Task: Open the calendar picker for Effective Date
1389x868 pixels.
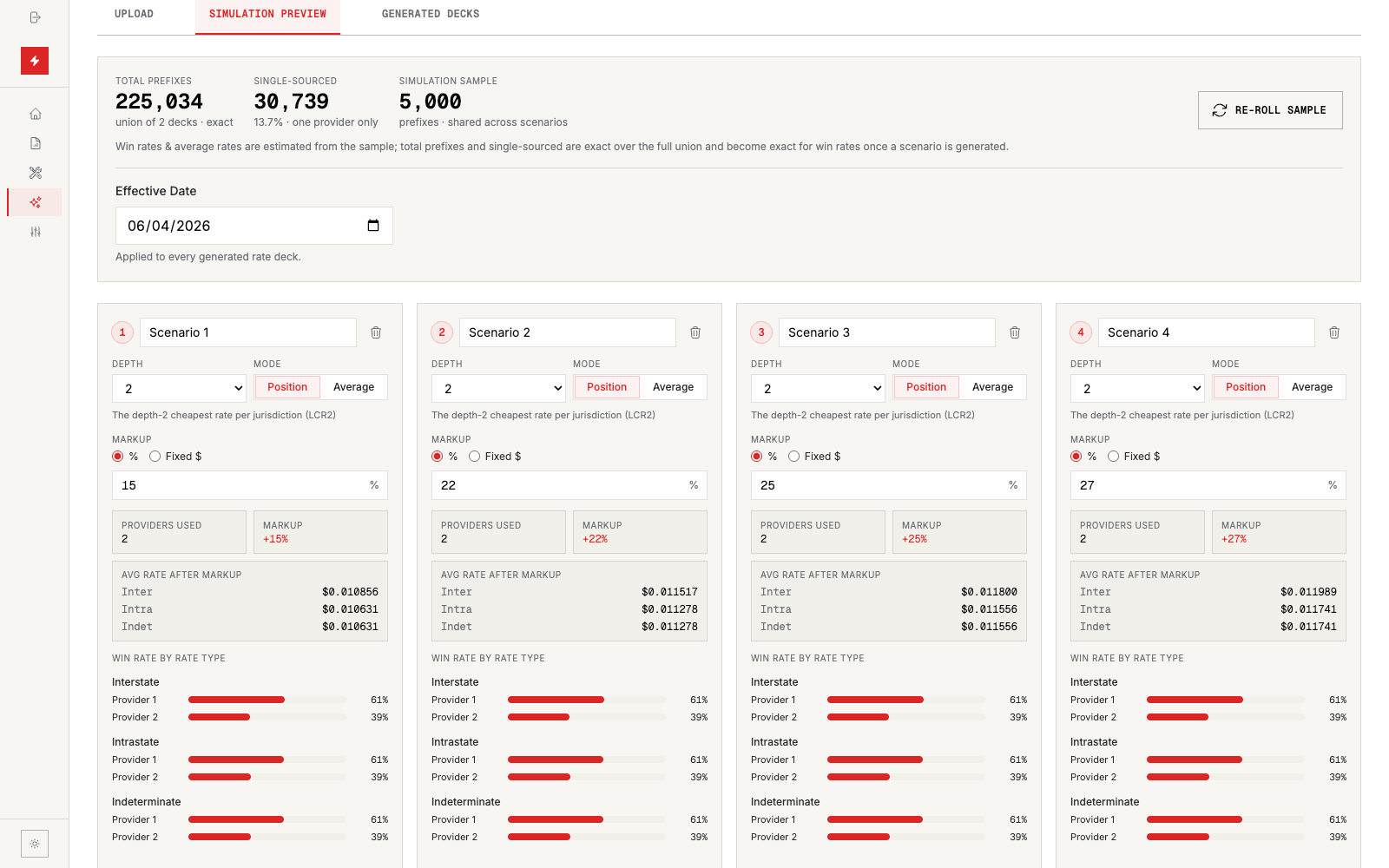Action: click(x=373, y=226)
